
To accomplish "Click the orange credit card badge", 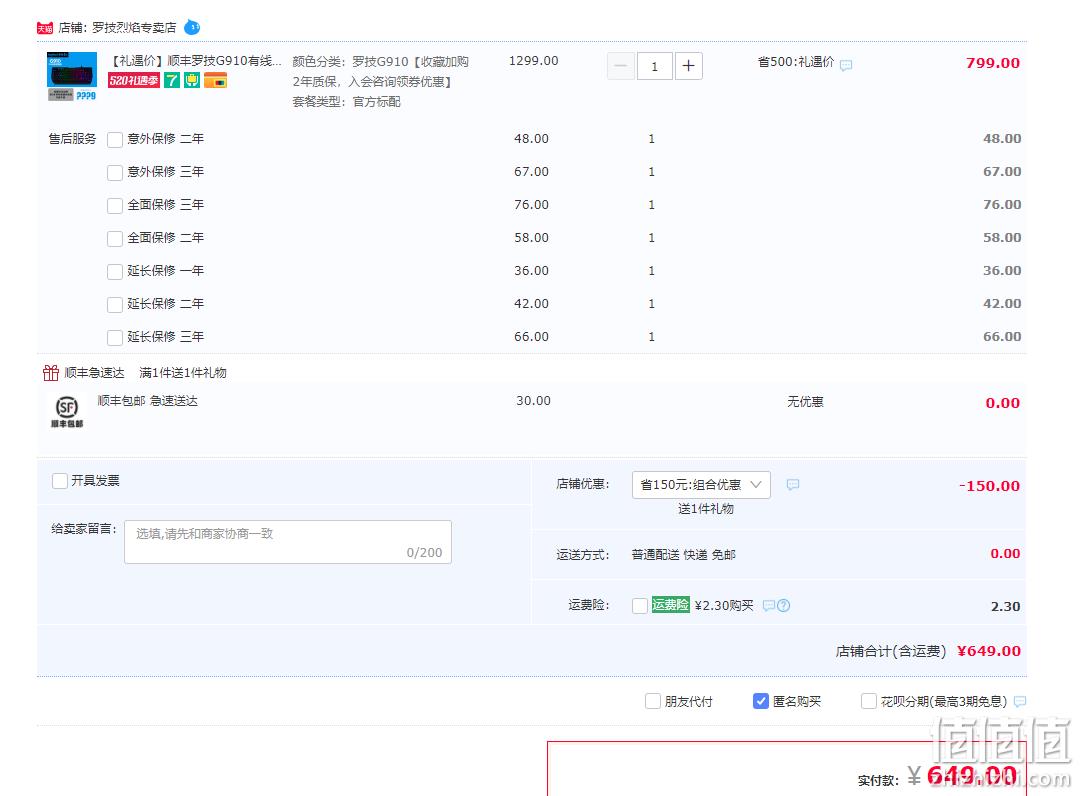I will pos(216,81).
